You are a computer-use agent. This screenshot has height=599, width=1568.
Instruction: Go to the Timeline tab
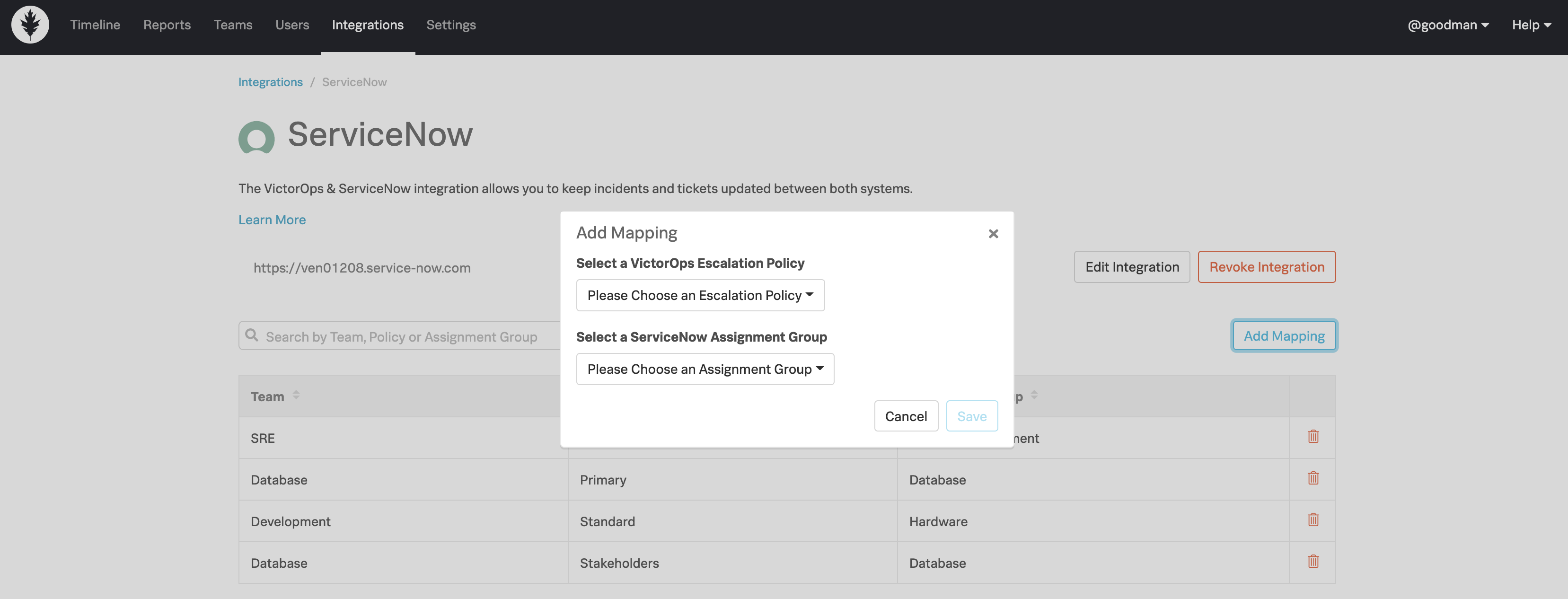coord(95,25)
